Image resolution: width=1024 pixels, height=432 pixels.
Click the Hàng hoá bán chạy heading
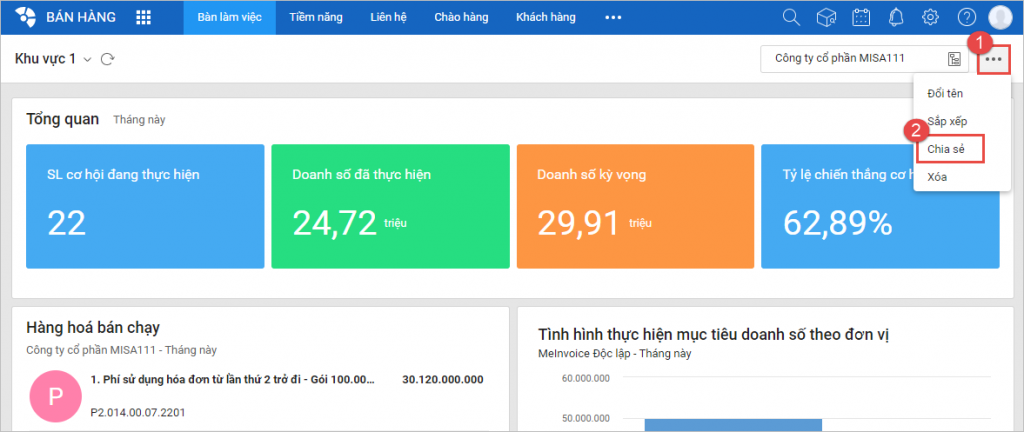[93, 328]
